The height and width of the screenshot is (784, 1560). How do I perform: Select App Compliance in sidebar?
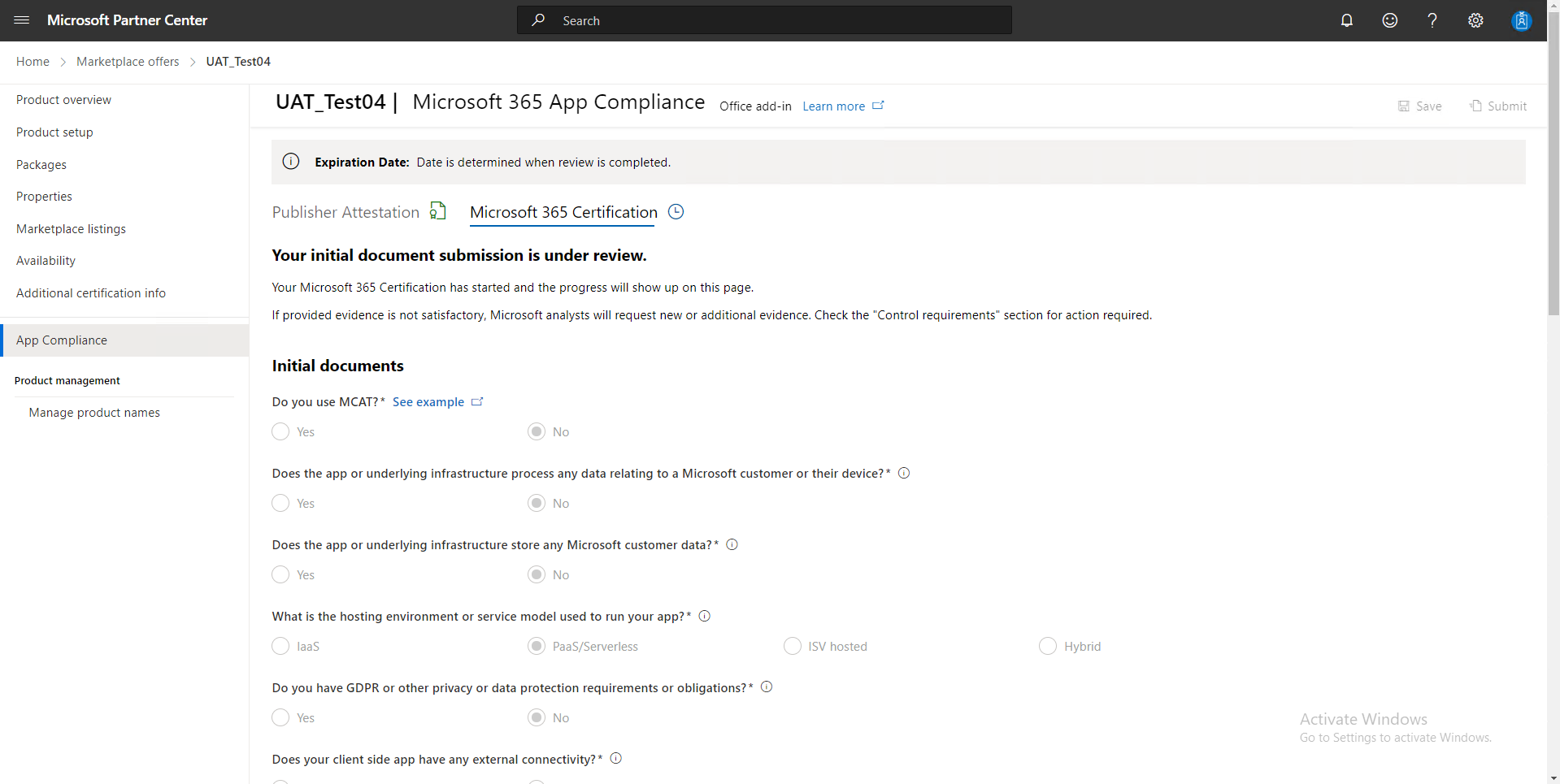click(124, 340)
